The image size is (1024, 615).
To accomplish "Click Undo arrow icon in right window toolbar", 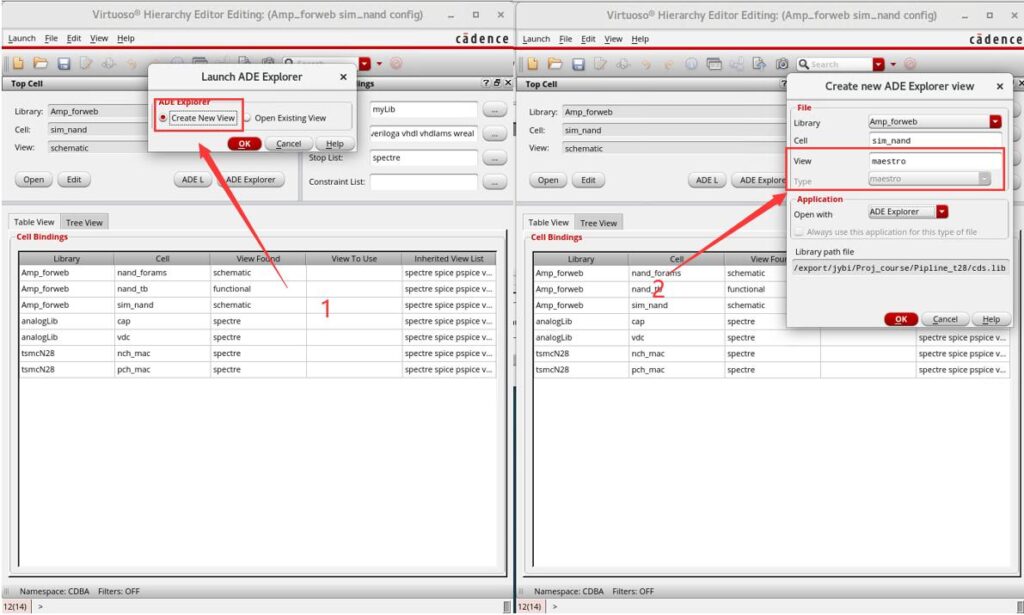I will pos(646,64).
